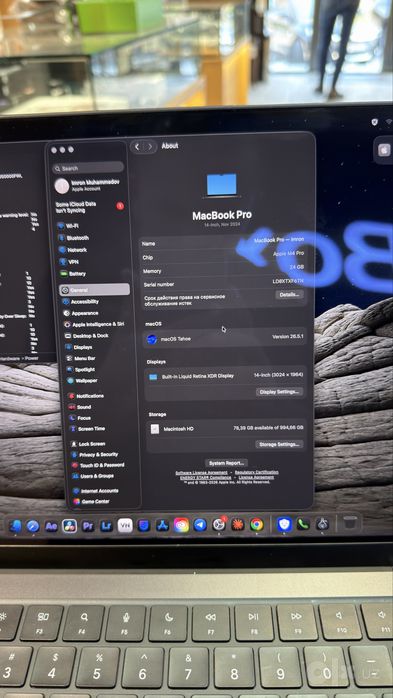Launch DaVinci Resolve from the Dock
The width and height of the screenshot is (393, 698).
coord(69,526)
